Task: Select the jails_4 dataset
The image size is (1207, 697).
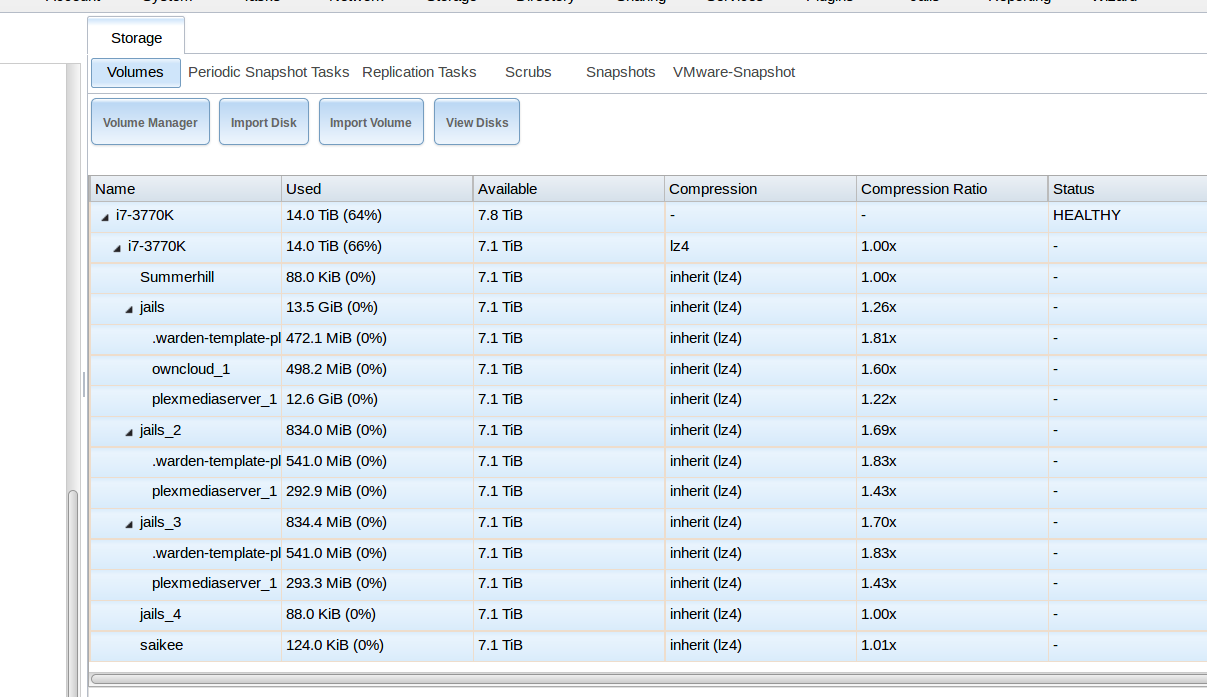Action: pyautogui.click(x=160, y=614)
